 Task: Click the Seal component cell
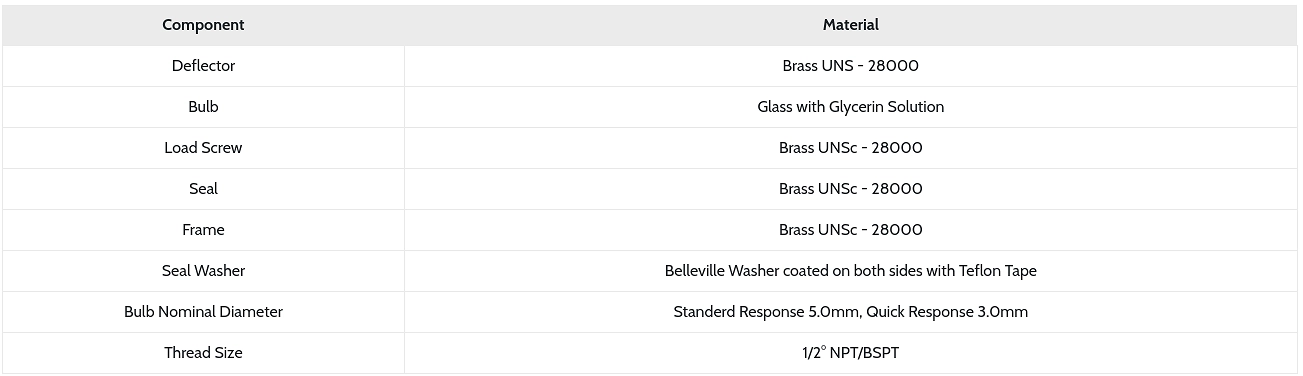click(203, 189)
